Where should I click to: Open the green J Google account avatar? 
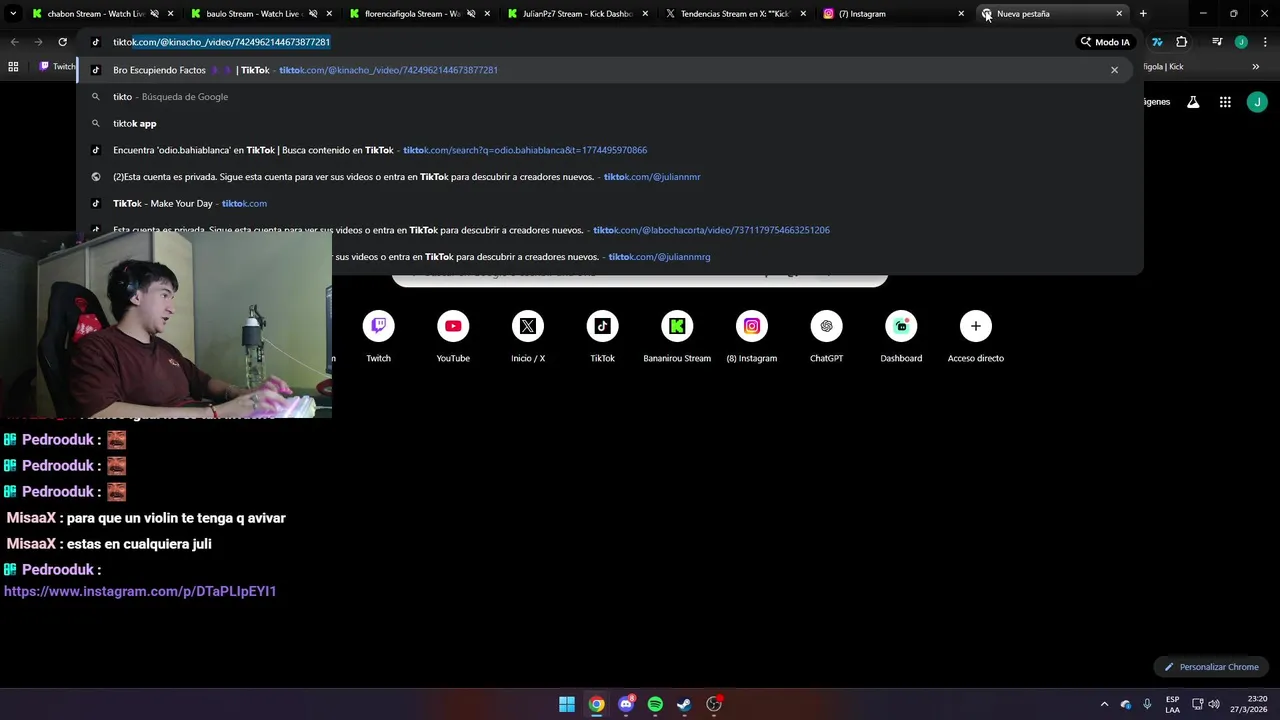1257,102
